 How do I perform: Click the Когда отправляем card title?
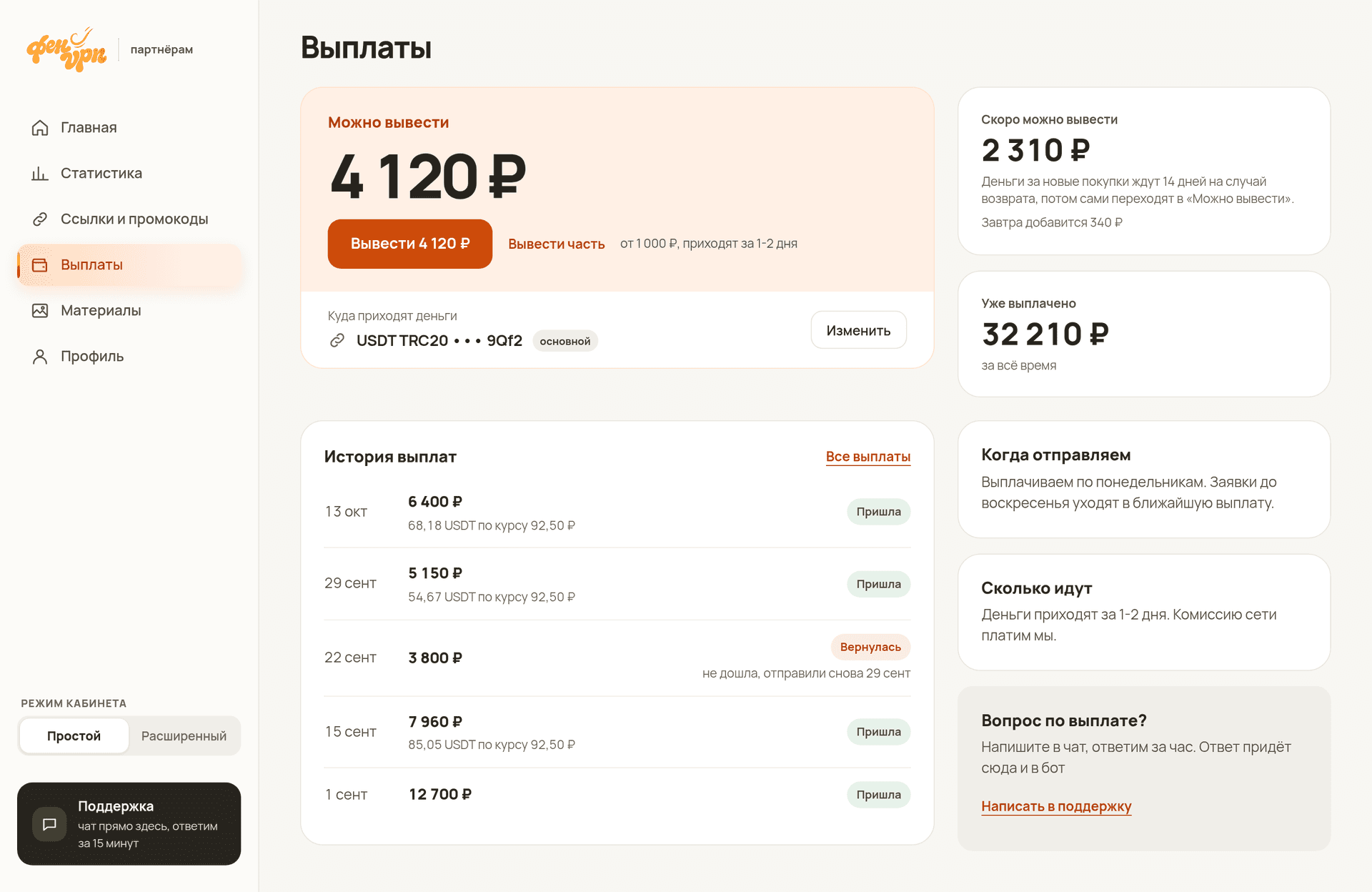click(1055, 455)
